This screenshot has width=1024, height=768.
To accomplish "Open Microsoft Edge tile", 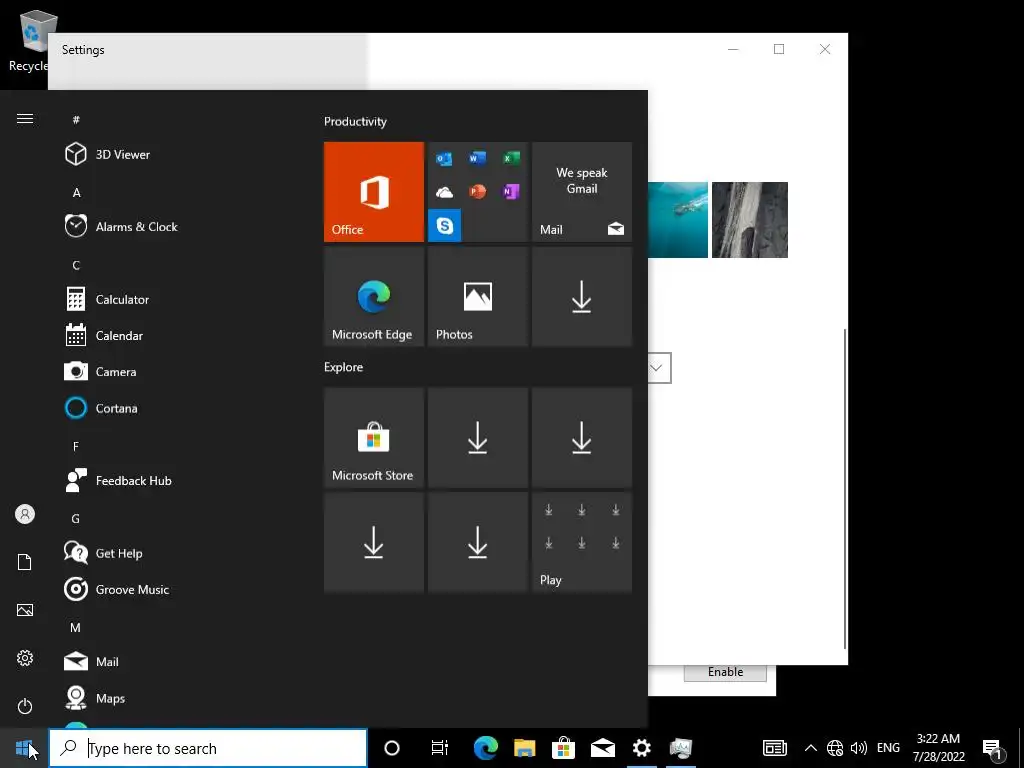I will (x=374, y=296).
